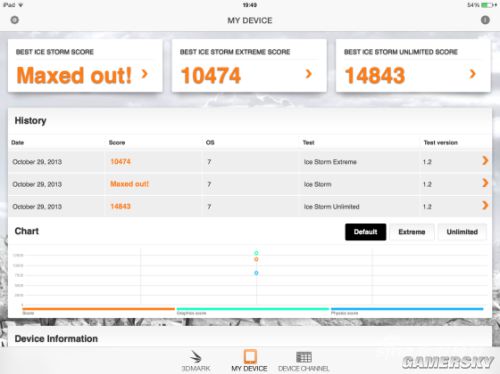This screenshot has height=374, width=500.
Task: Click the BEST ICE STORM EXTREME SCORE label
Action: 235,52
